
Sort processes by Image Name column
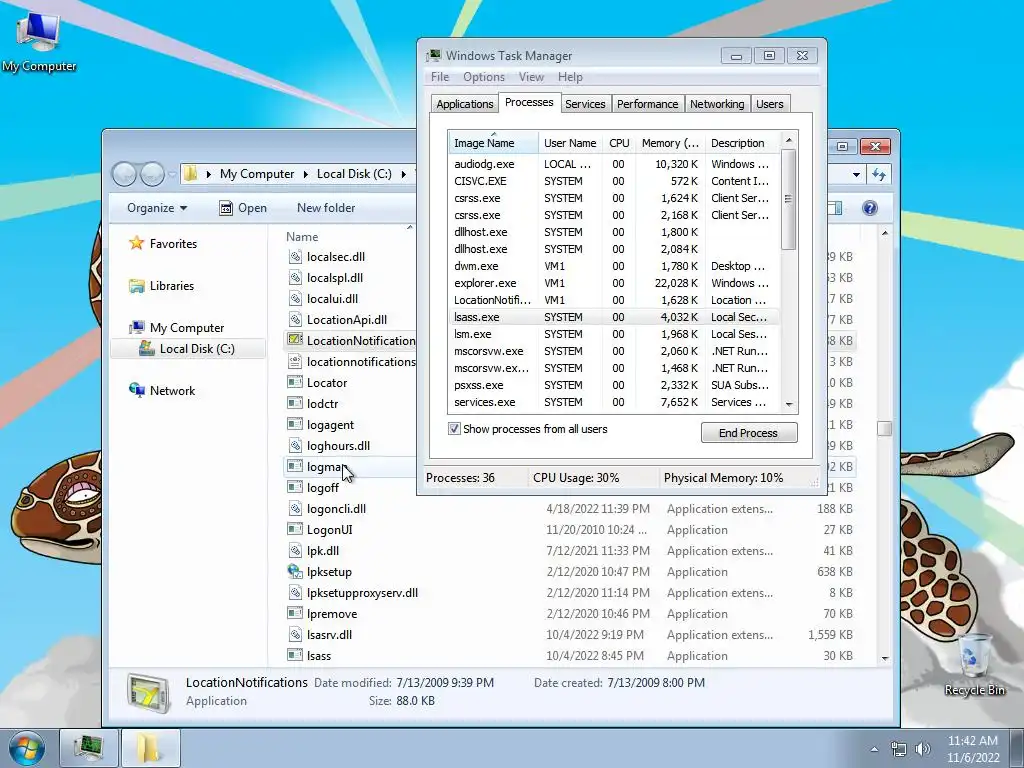click(x=493, y=143)
